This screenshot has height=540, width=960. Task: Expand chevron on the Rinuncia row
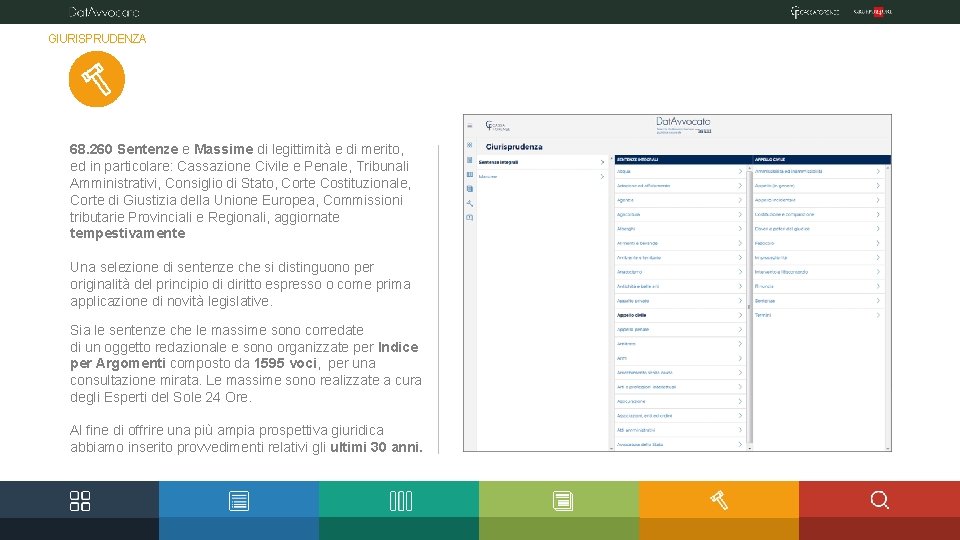click(x=878, y=286)
